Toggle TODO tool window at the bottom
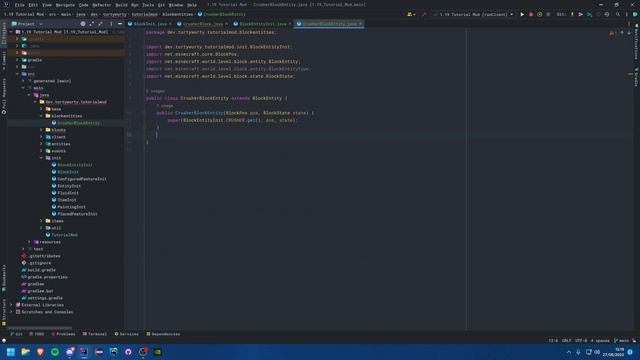Viewport: 640px width, 360px height. pyautogui.click(x=37, y=334)
